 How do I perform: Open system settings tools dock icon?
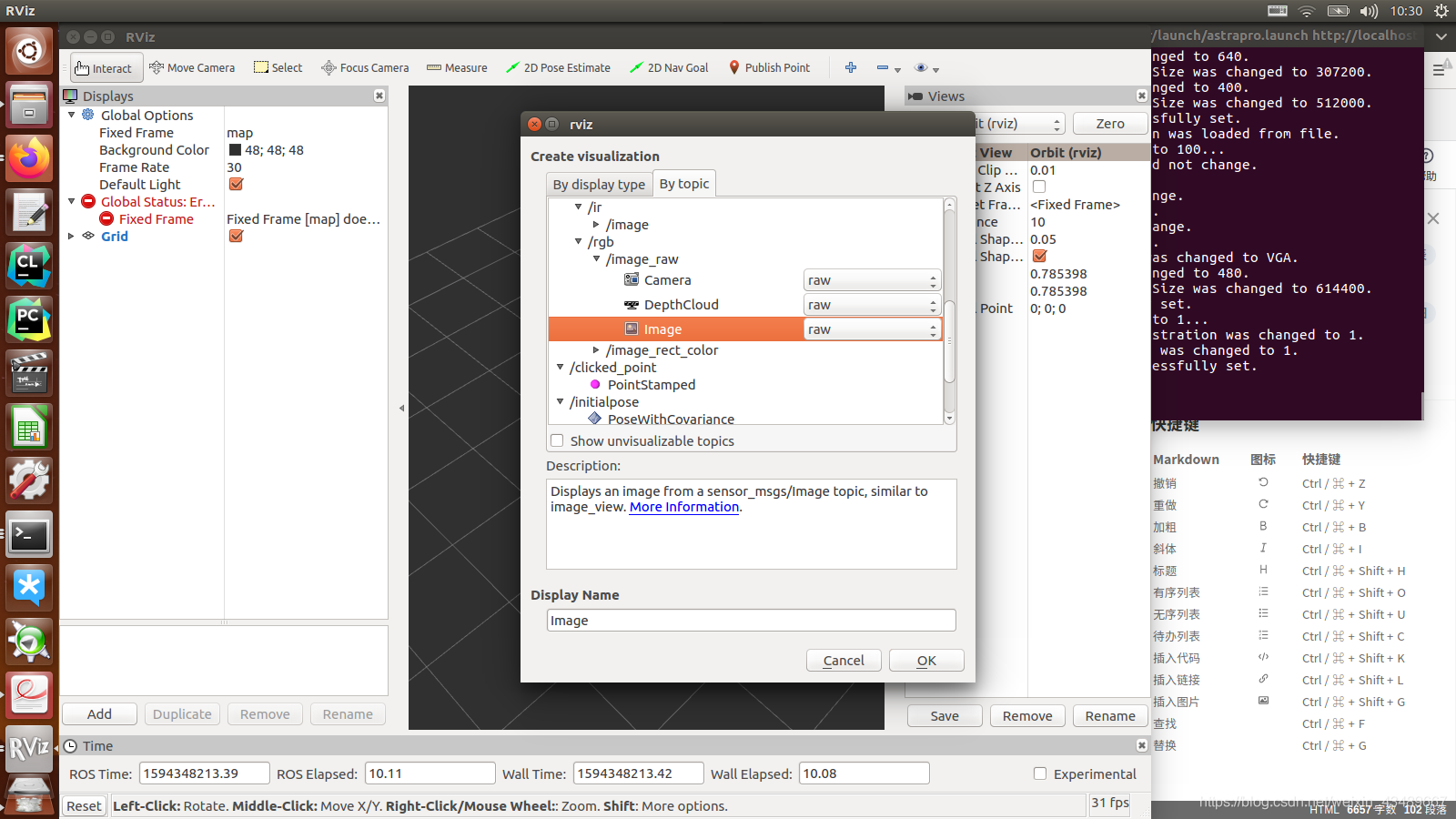tap(29, 481)
